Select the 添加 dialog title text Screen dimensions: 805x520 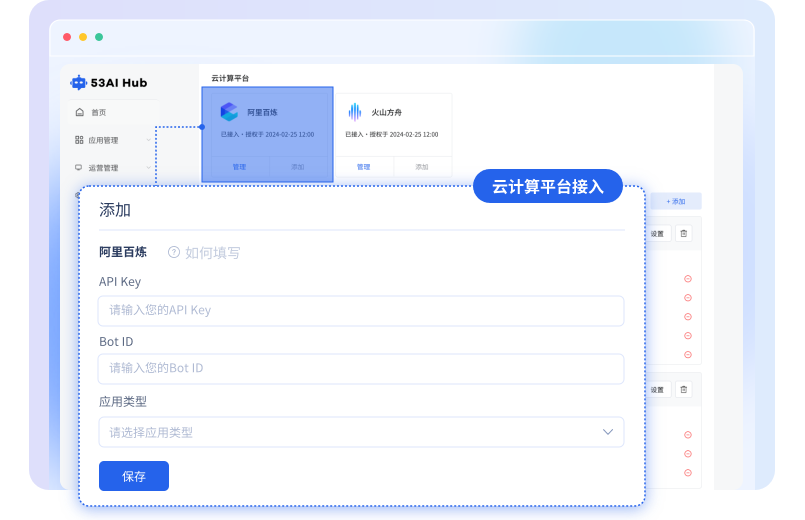pos(115,210)
